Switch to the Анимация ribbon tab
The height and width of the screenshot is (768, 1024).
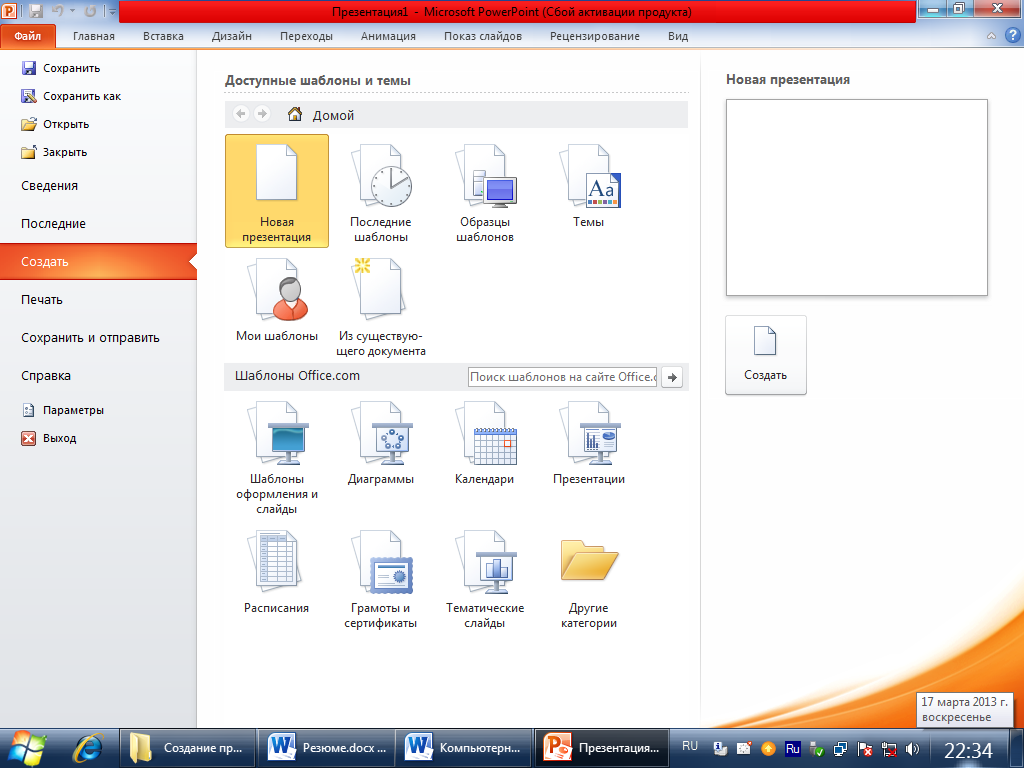pyautogui.click(x=388, y=36)
